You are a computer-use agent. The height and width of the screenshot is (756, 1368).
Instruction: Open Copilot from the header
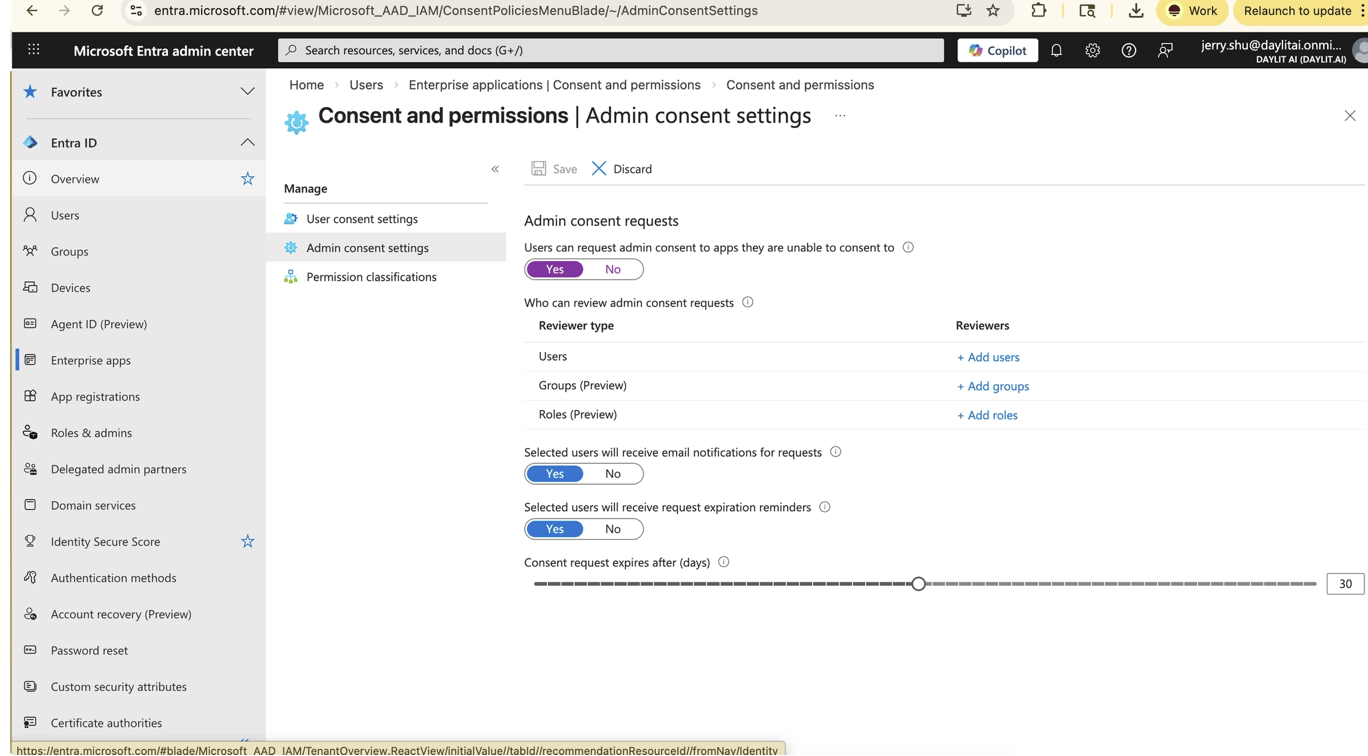pos(997,50)
